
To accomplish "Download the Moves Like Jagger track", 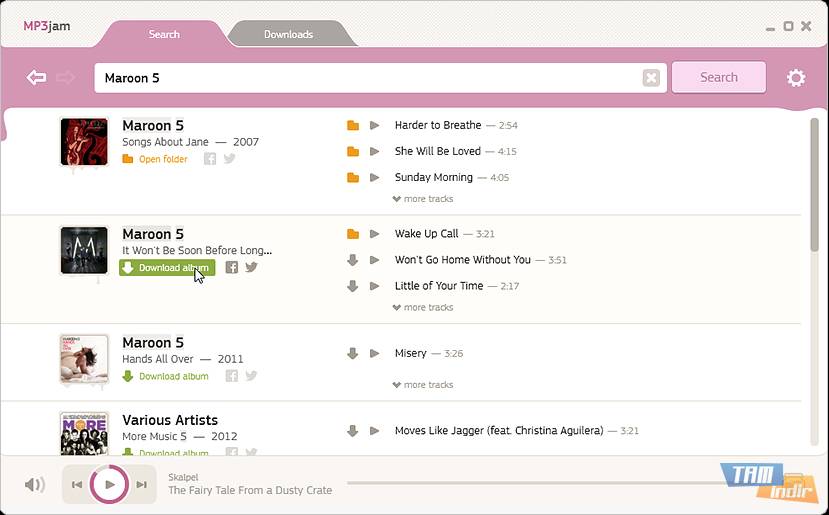I will click(x=352, y=432).
